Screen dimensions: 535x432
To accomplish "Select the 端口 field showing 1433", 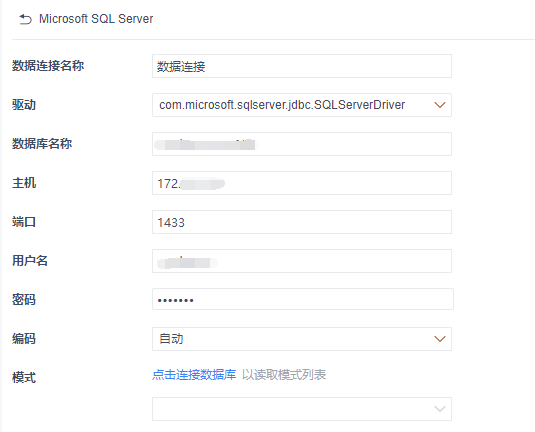I will [x=302, y=222].
